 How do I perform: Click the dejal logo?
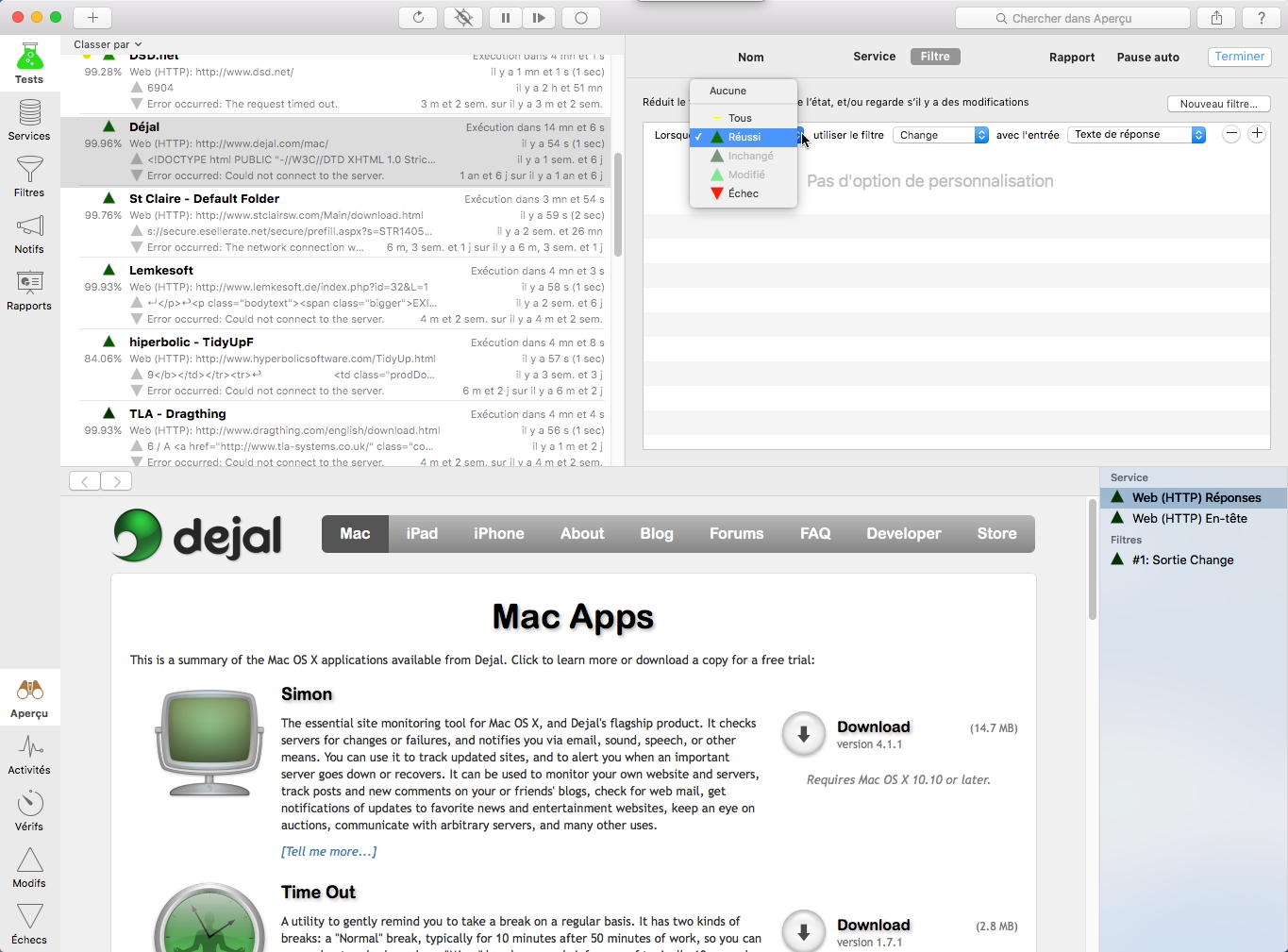[197, 535]
